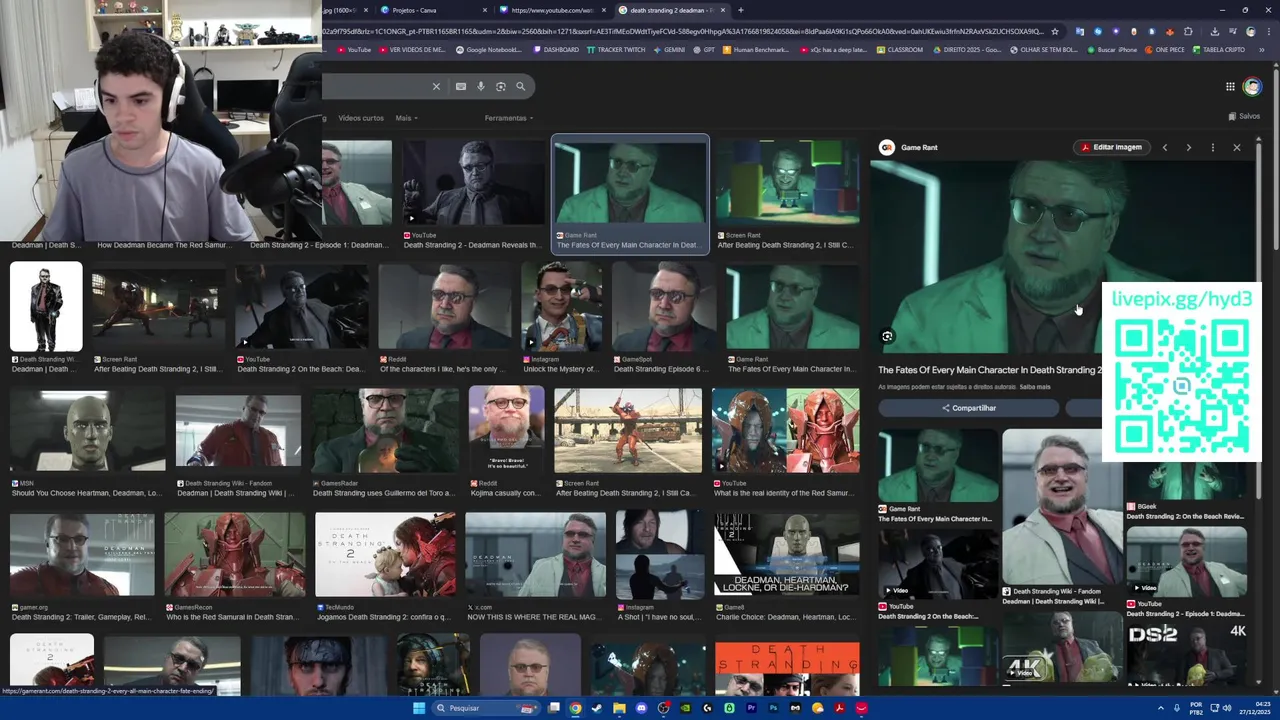Open Salvos saved items
Image resolution: width=1280 pixels, height=720 pixels.
click(x=1244, y=116)
